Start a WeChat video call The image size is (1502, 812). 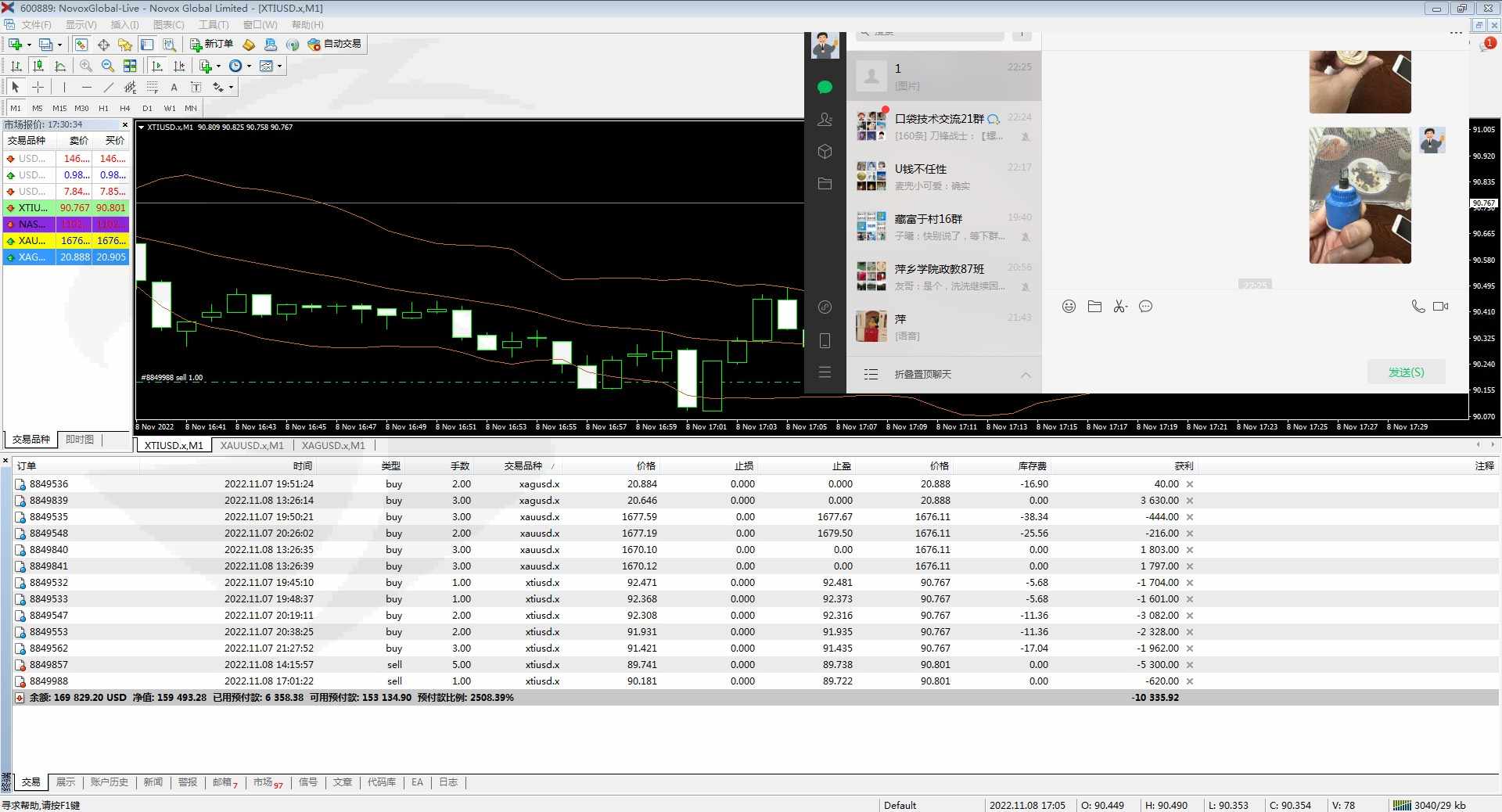pos(1440,307)
